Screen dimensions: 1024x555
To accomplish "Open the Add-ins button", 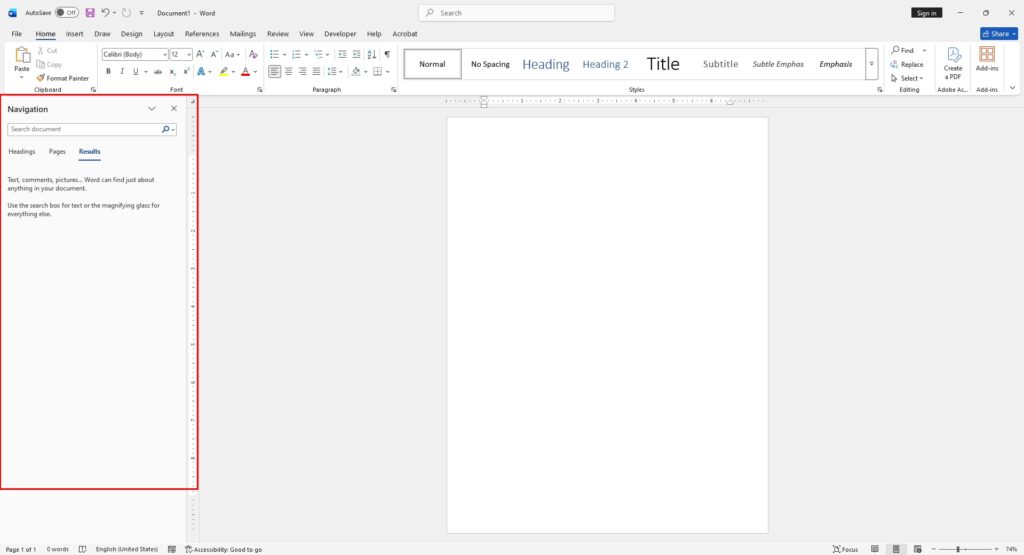I will click(x=987, y=59).
